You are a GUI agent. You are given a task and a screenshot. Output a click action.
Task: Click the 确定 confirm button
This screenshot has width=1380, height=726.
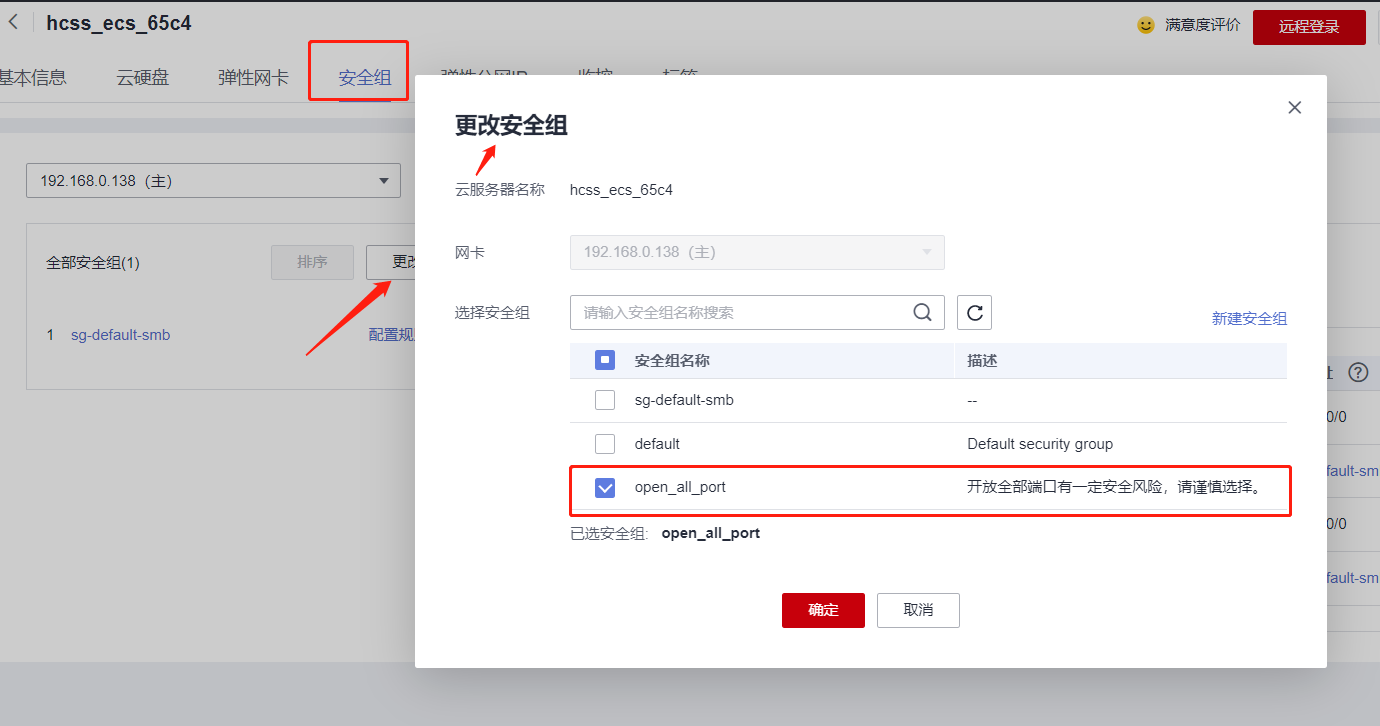point(823,610)
